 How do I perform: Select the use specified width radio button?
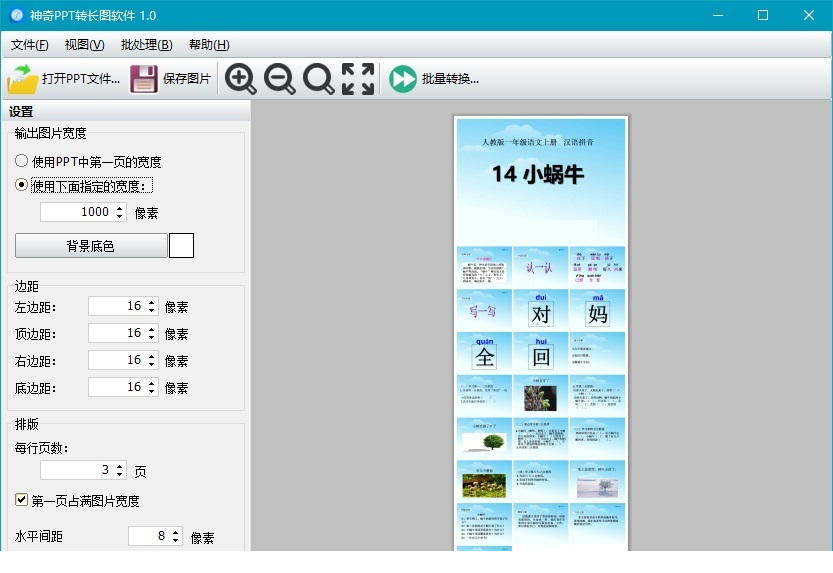pyautogui.click(x=22, y=185)
